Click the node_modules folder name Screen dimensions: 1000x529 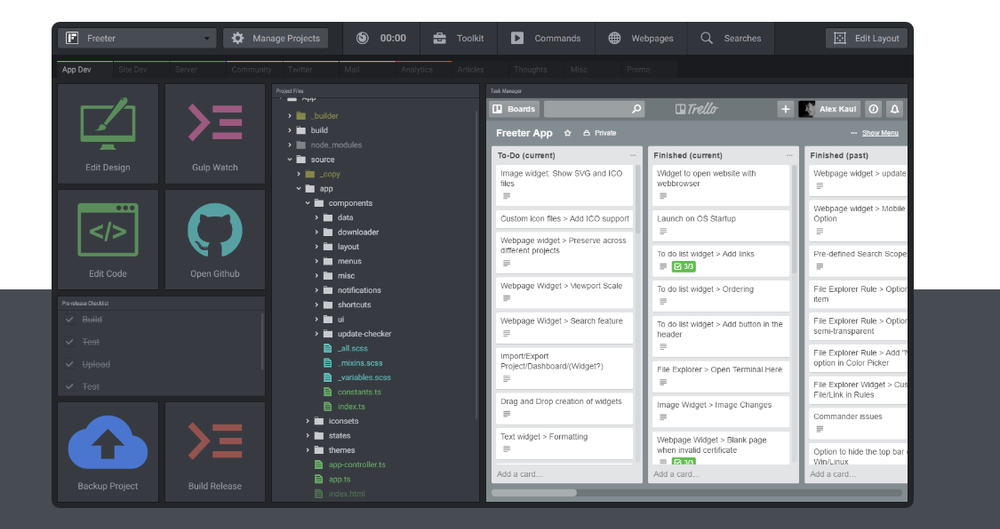336,145
